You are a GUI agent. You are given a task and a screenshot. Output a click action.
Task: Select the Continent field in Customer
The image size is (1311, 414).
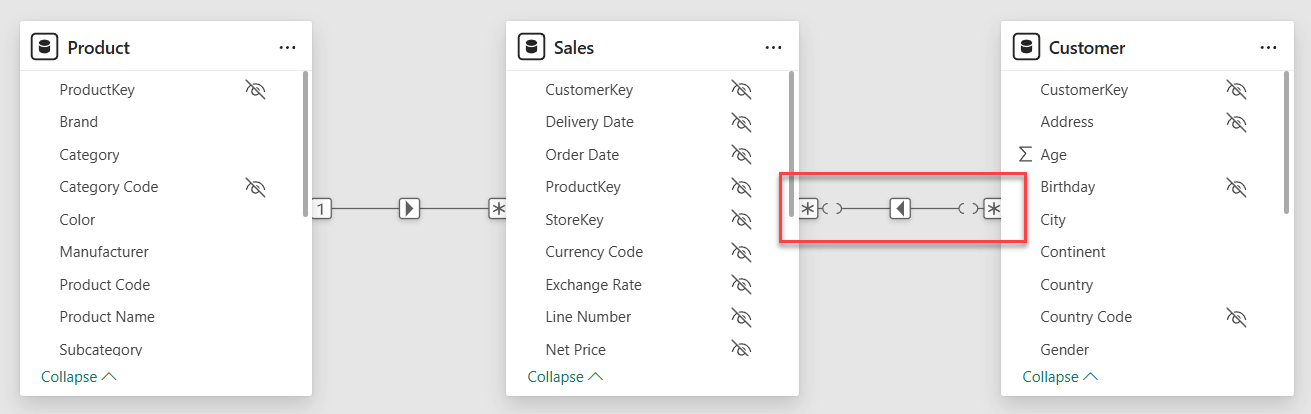pyautogui.click(x=1072, y=252)
